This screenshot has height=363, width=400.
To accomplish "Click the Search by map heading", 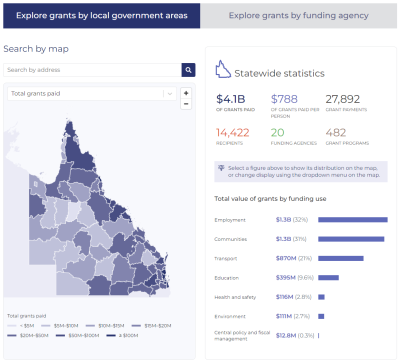I will 36,49.
